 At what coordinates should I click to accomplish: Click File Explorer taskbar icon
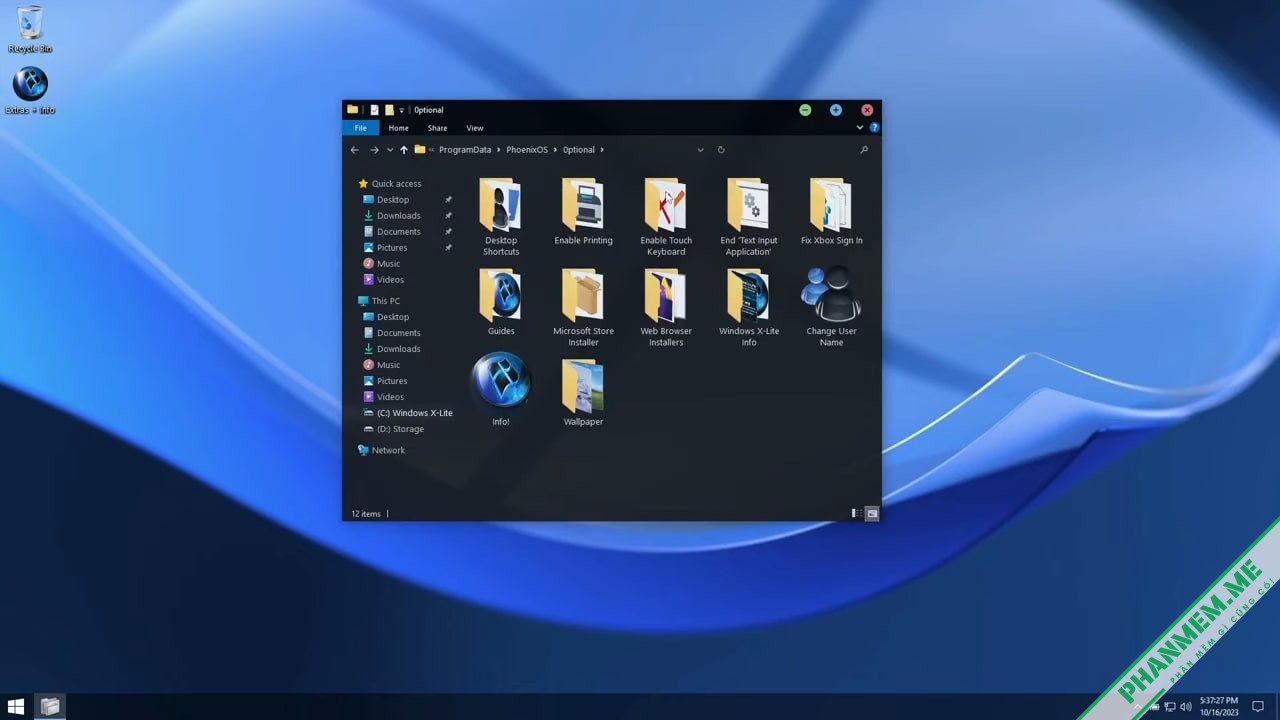click(x=50, y=706)
